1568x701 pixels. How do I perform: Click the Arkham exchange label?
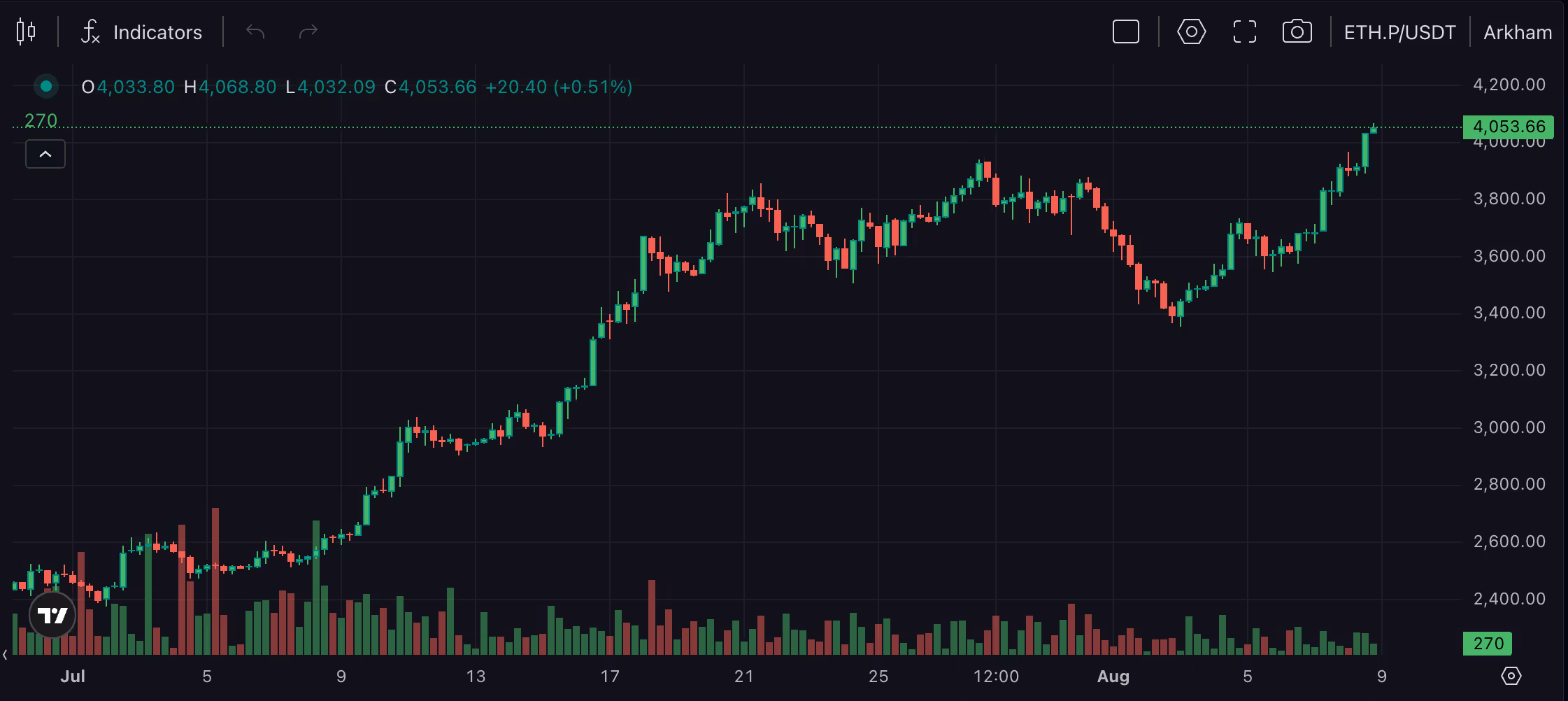point(1517,31)
